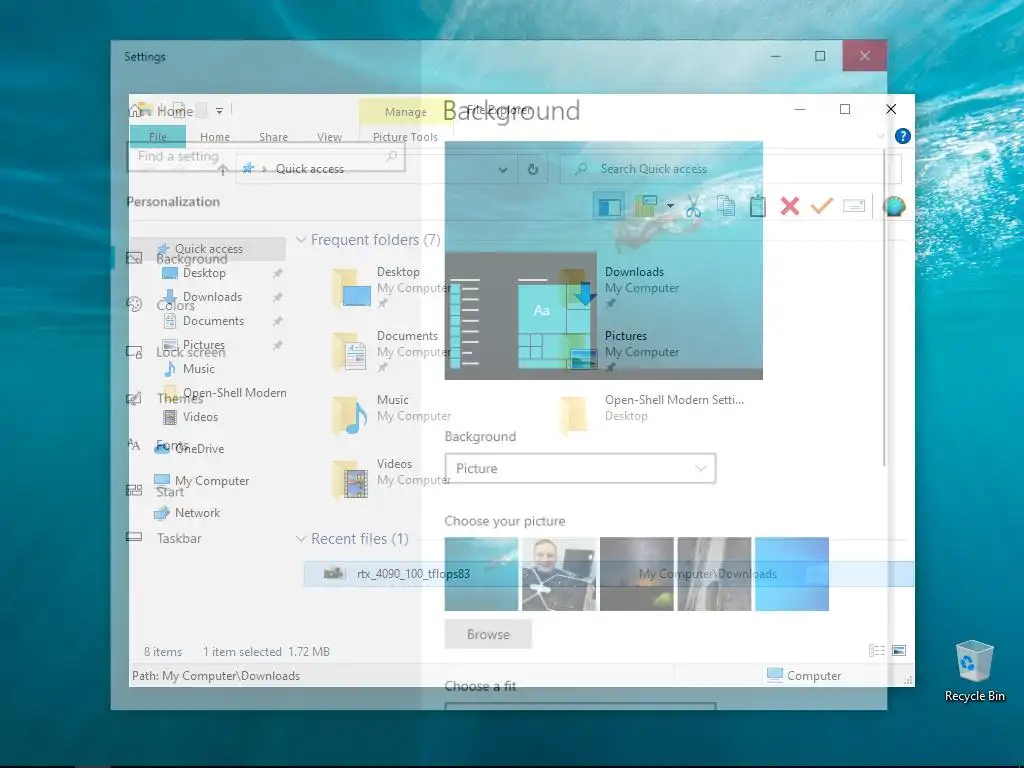Open the shell-shaped Classic Explorer settings icon

pyautogui.click(x=894, y=206)
